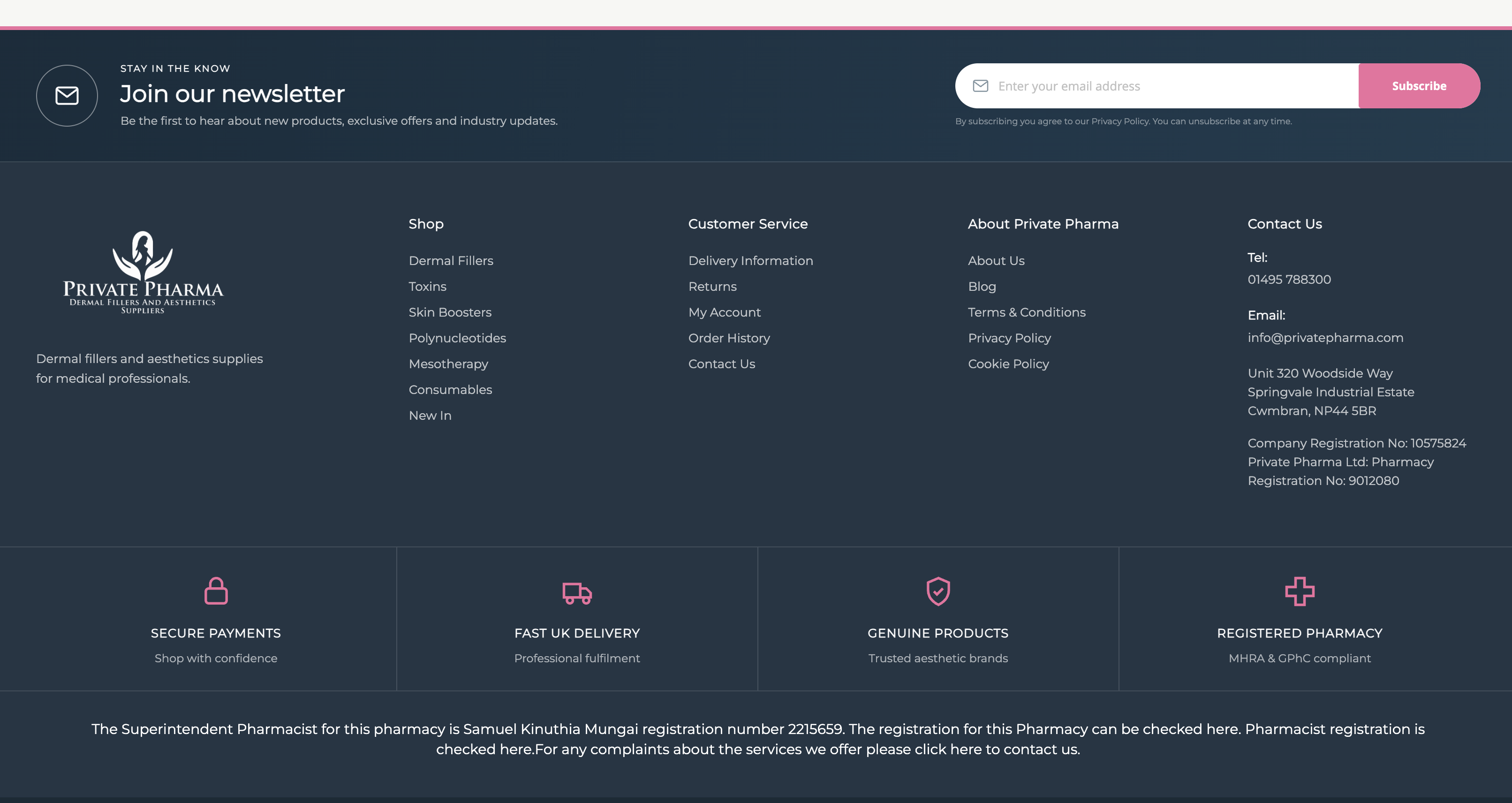Open the Mesotherapy link
The width and height of the screenshot is (1512, 803).
coord(448,364)
